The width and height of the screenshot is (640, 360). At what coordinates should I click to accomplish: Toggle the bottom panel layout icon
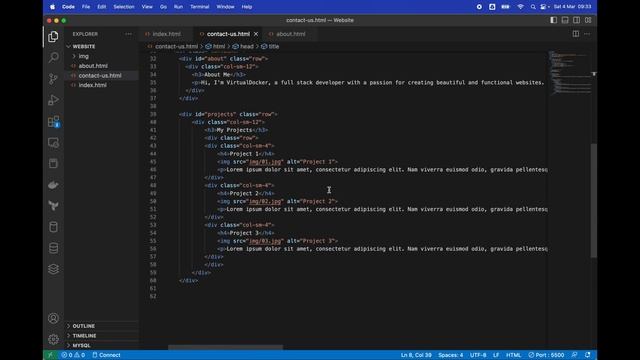565,20
